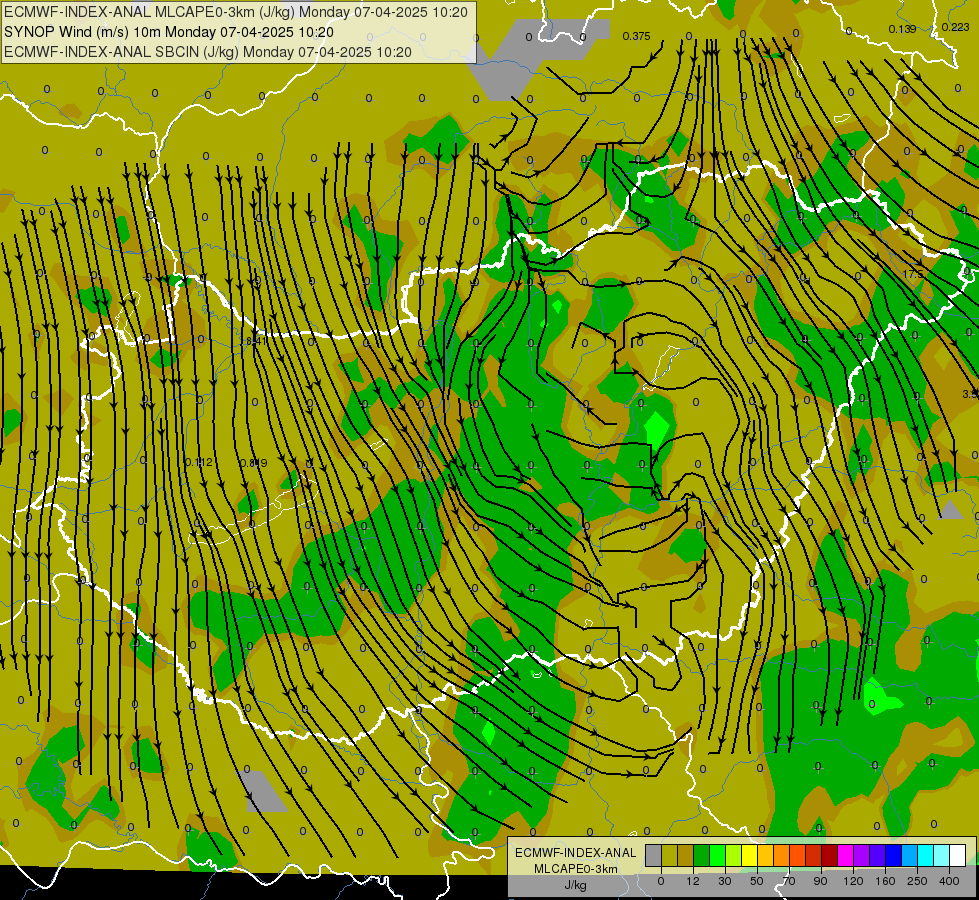The image size is (979, 900).
Task: Click the ECMWF SBCIN title line
Action: coord(208,52)
